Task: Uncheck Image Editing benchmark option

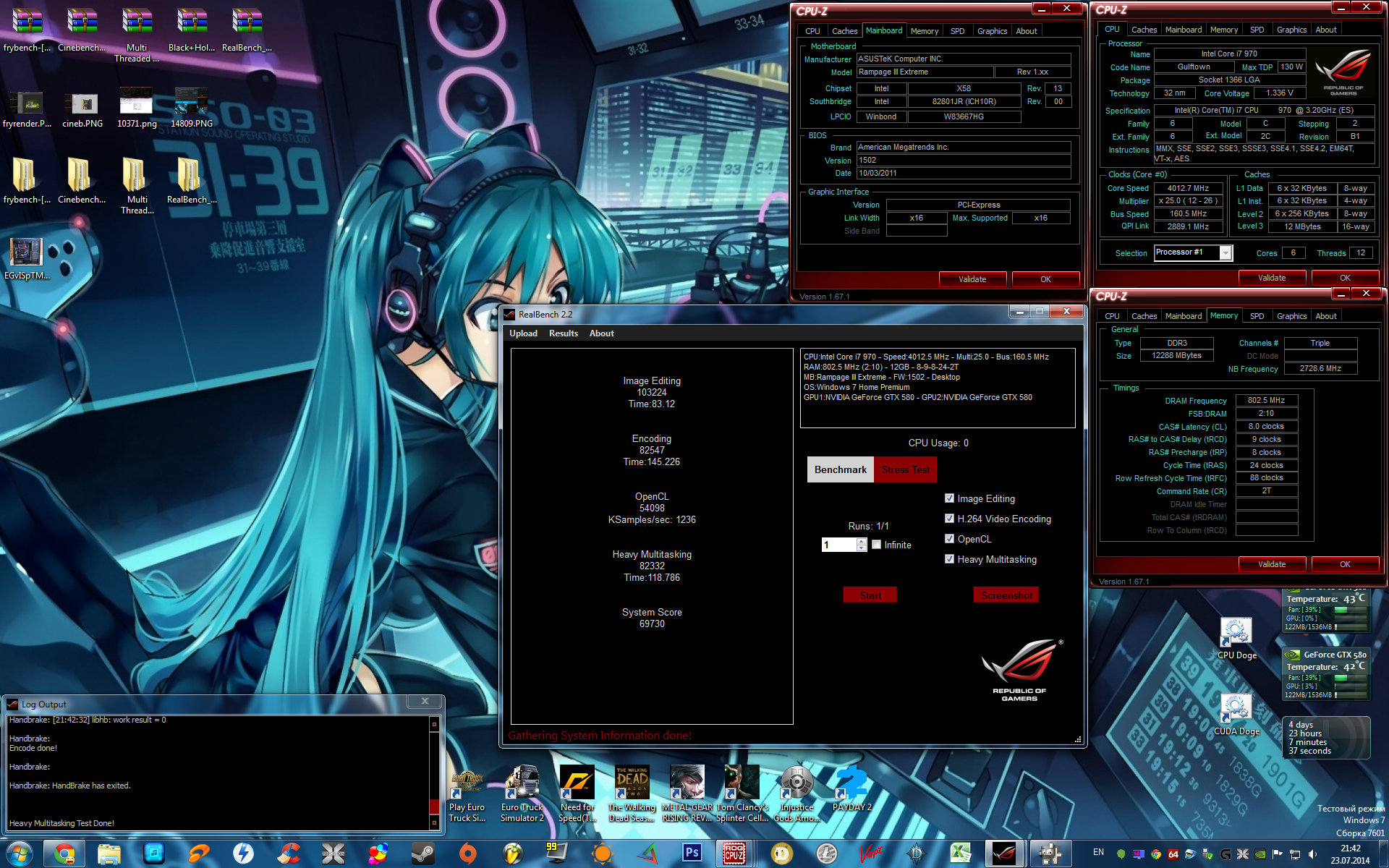Action: point(949,498)
